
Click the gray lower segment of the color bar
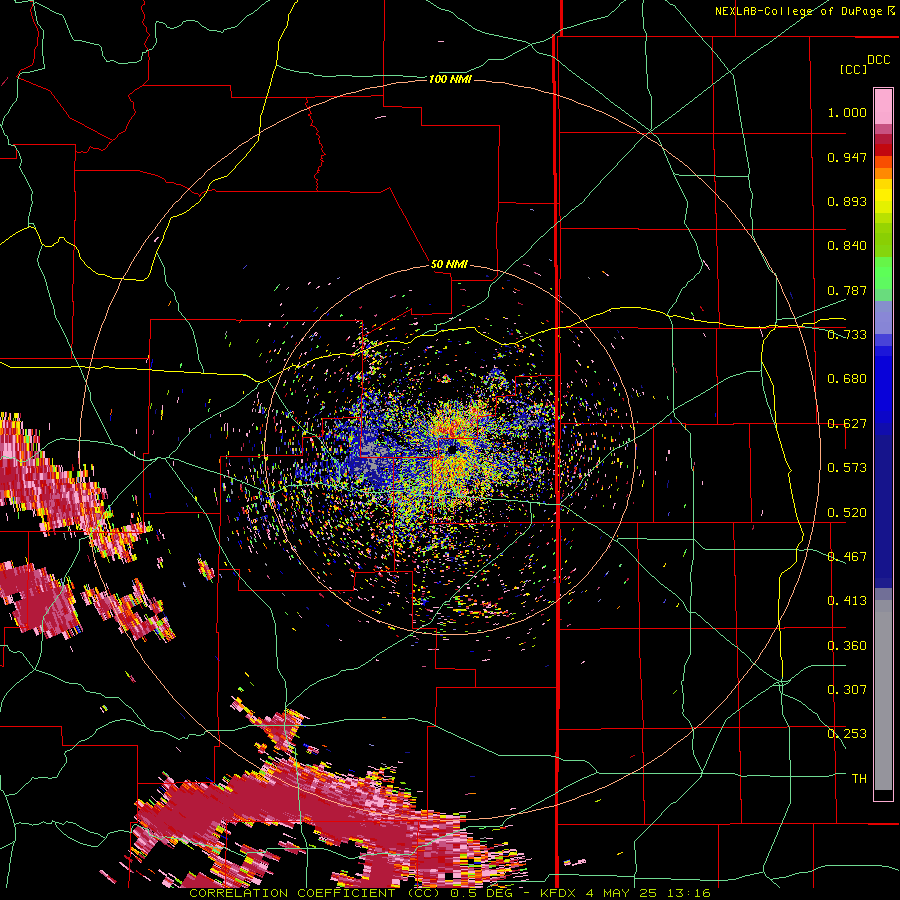[883, 695]
